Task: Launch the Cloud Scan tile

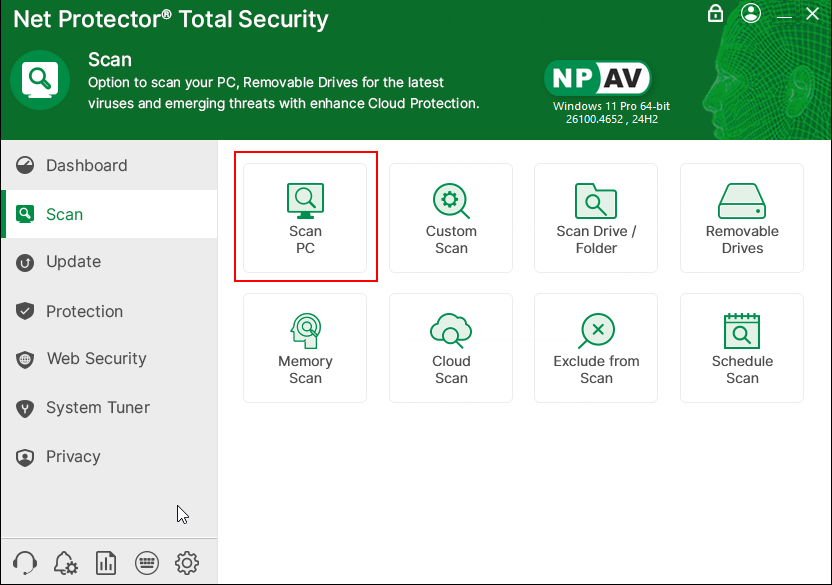Action: (451, 347)
